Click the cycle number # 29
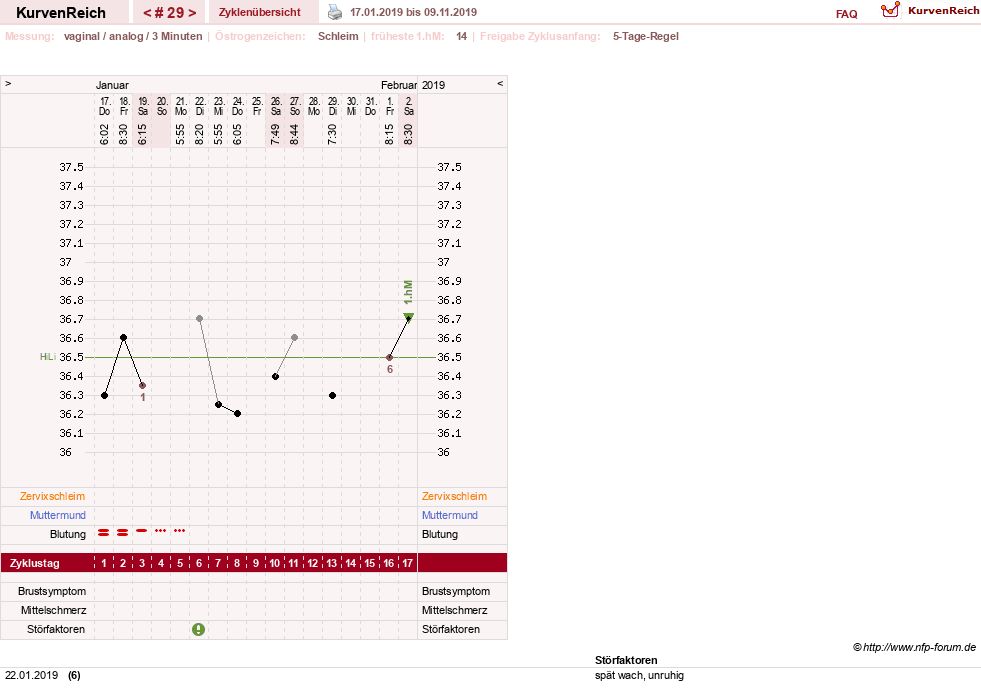The width and height of the screenshot is (981, 699). pyautogui.click(x=170, y=13)
